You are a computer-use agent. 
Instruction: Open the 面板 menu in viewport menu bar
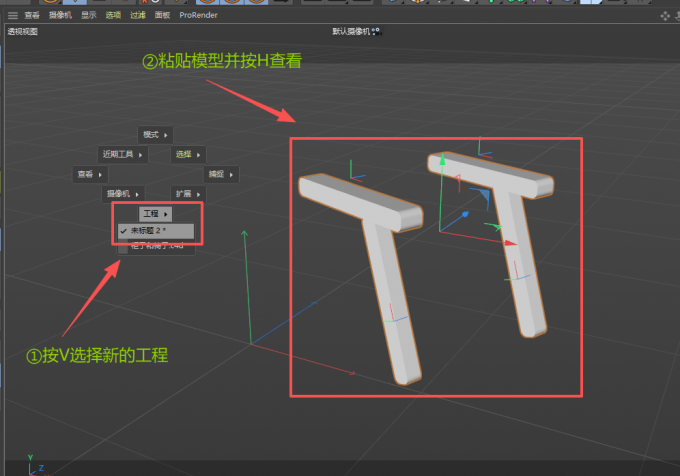coord(162,16)
